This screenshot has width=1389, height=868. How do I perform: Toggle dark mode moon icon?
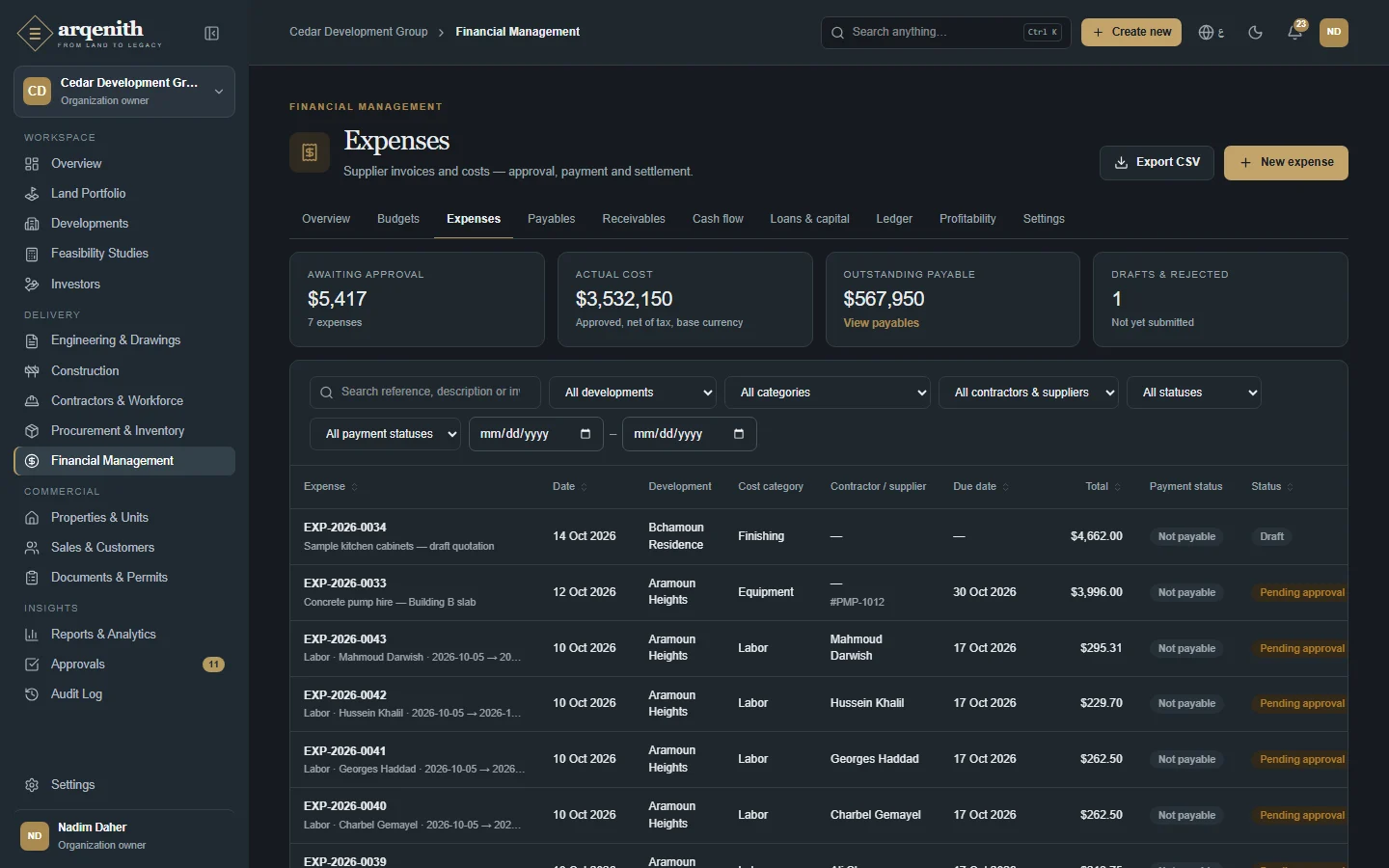1255,33
